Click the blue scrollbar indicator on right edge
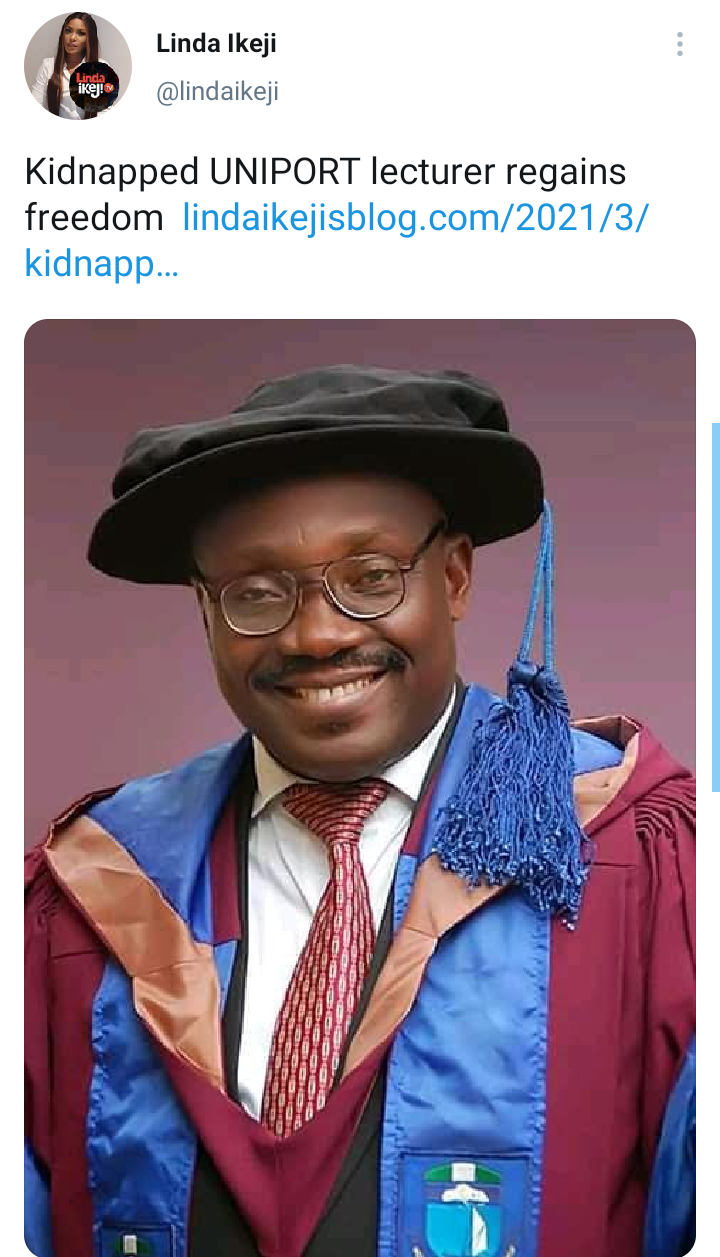 715,607
